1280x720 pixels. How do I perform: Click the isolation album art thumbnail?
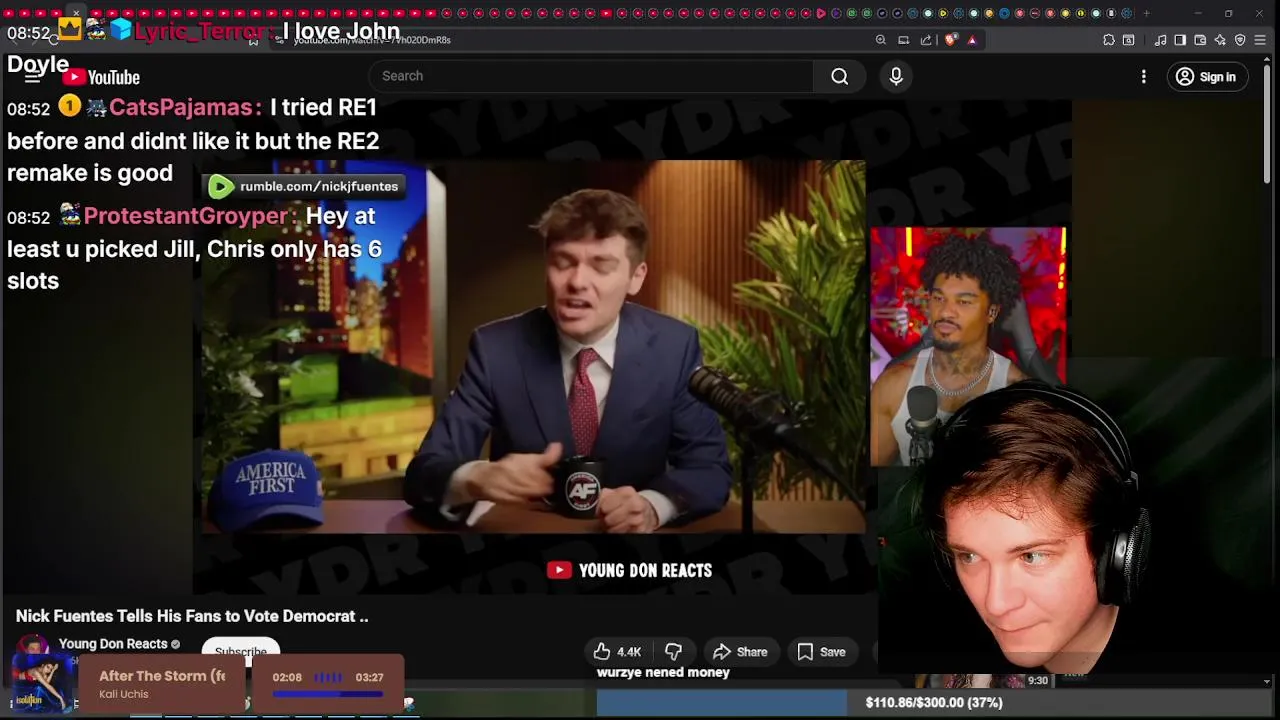[x=42, y=683]
